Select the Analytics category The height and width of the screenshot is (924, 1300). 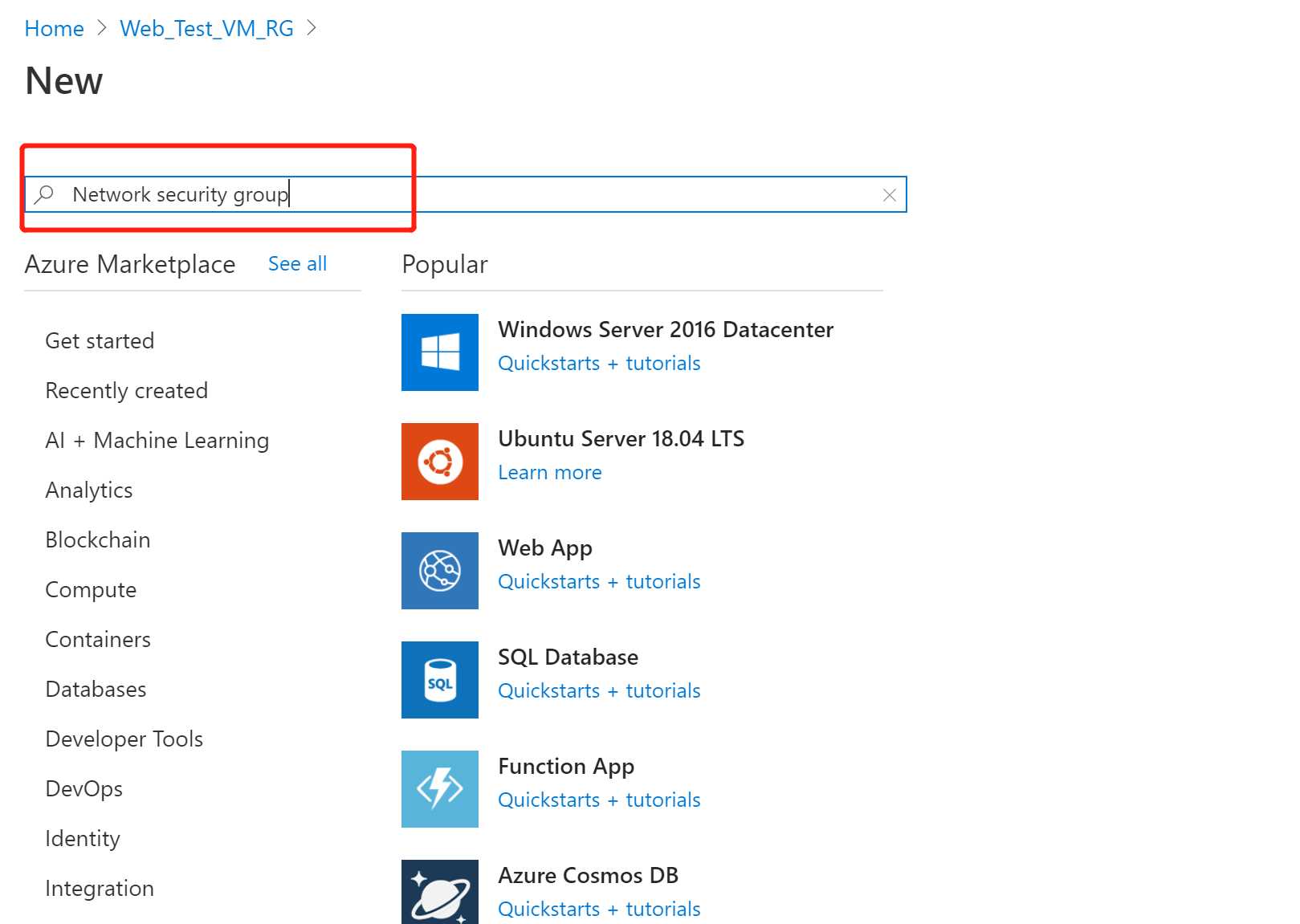tap(89, 490)
